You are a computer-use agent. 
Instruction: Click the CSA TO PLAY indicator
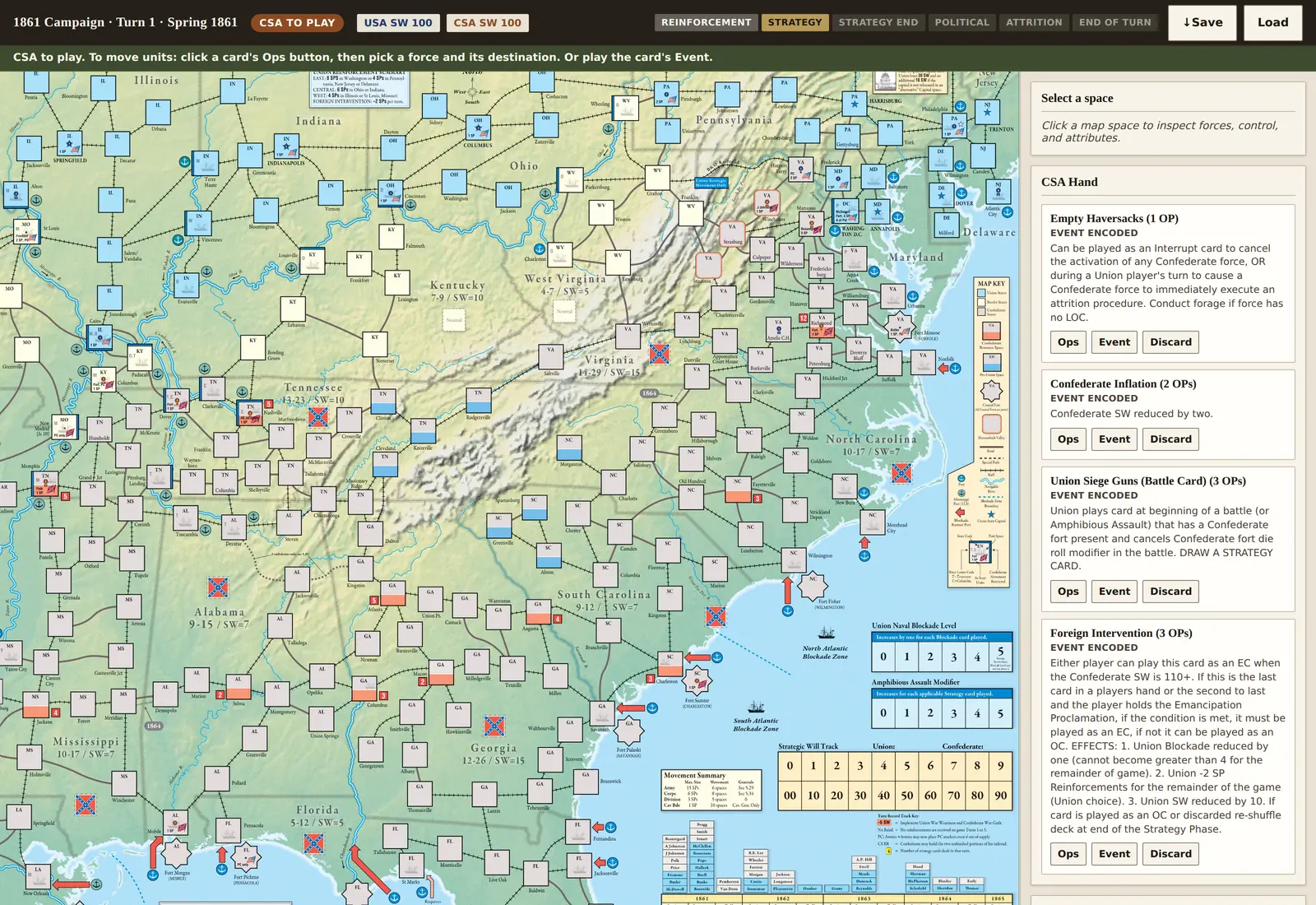click(297, 23)
